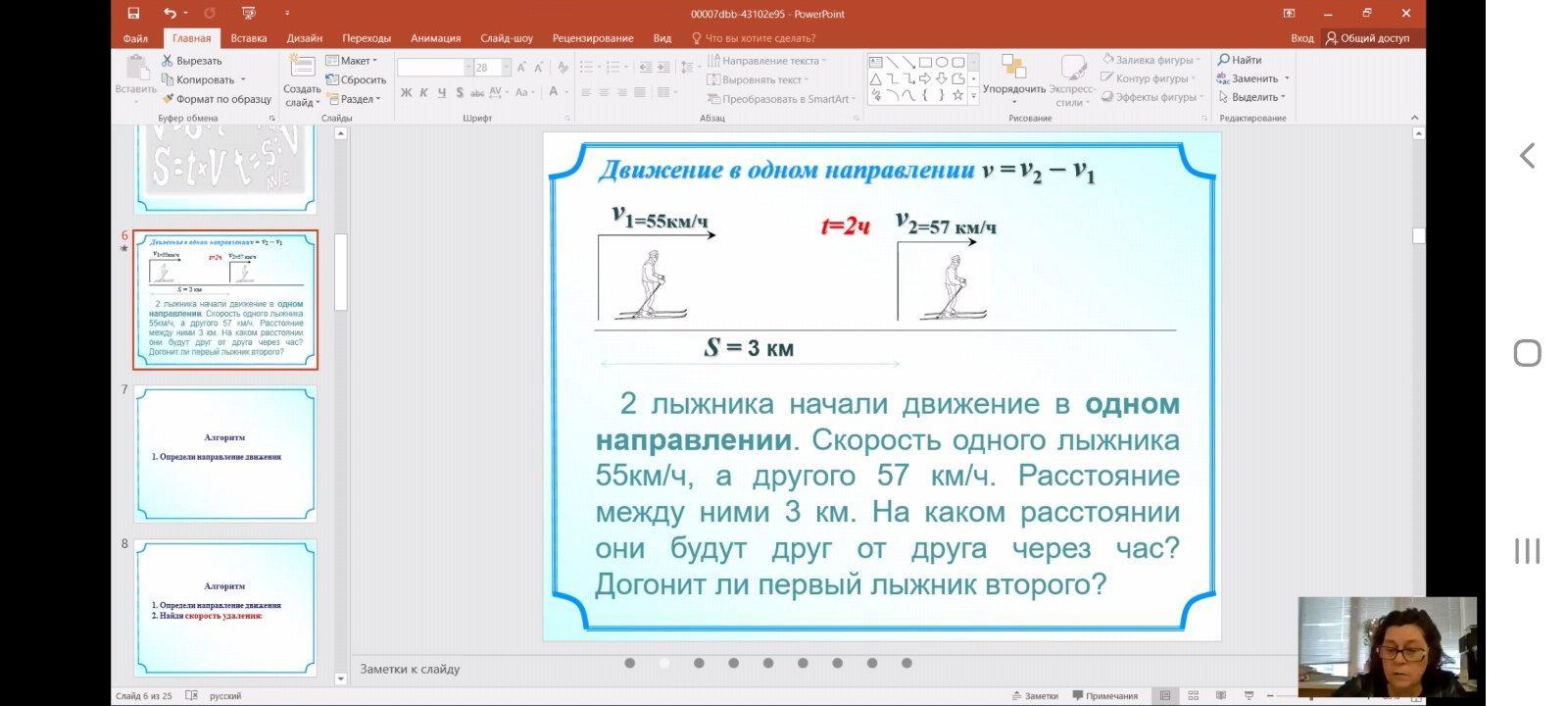Switch to the Animation (Анимация) tab
The image size is (1568, 706).
point(435,38)
